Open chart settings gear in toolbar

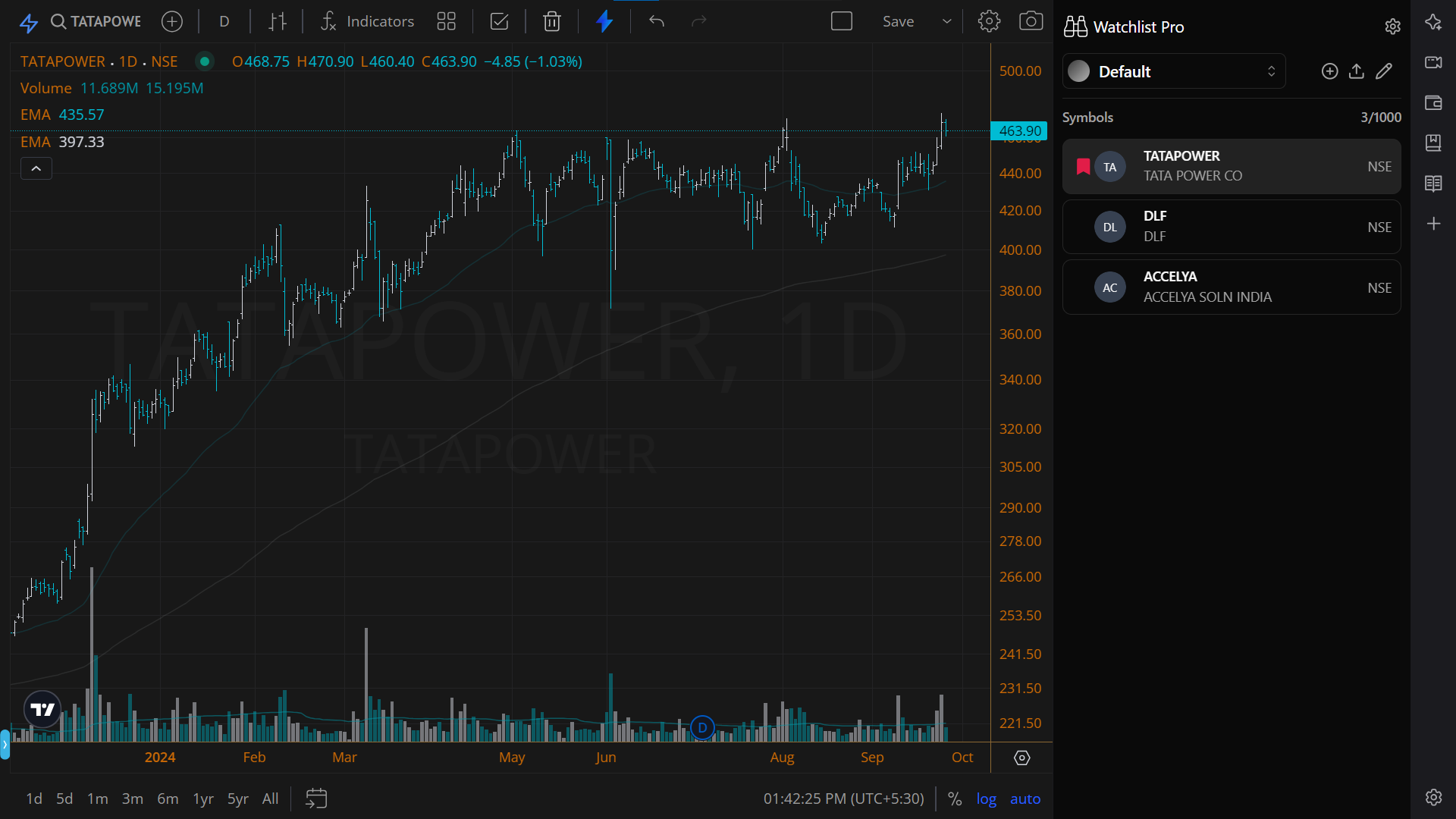[989, 21]
